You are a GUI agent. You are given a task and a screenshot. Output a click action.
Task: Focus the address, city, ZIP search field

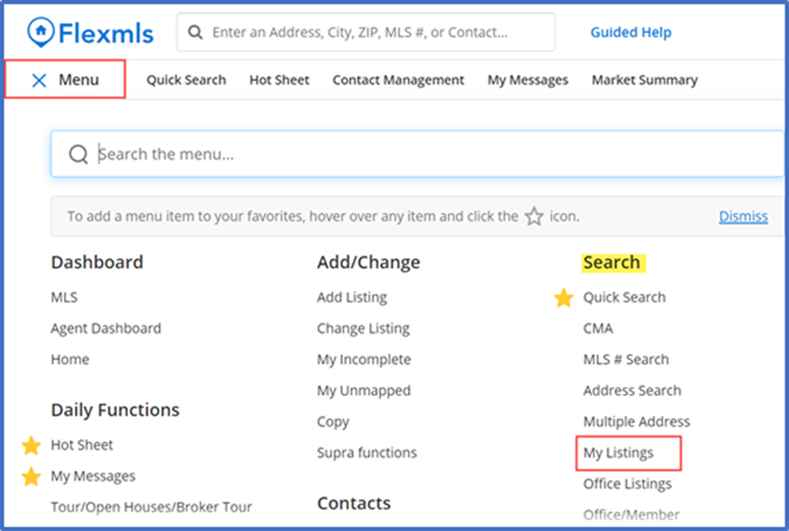[x=375, y=33]
